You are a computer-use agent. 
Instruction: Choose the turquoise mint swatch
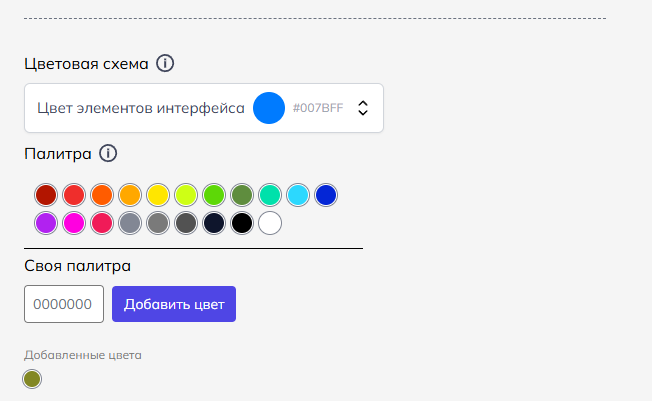tap(270, 195)
